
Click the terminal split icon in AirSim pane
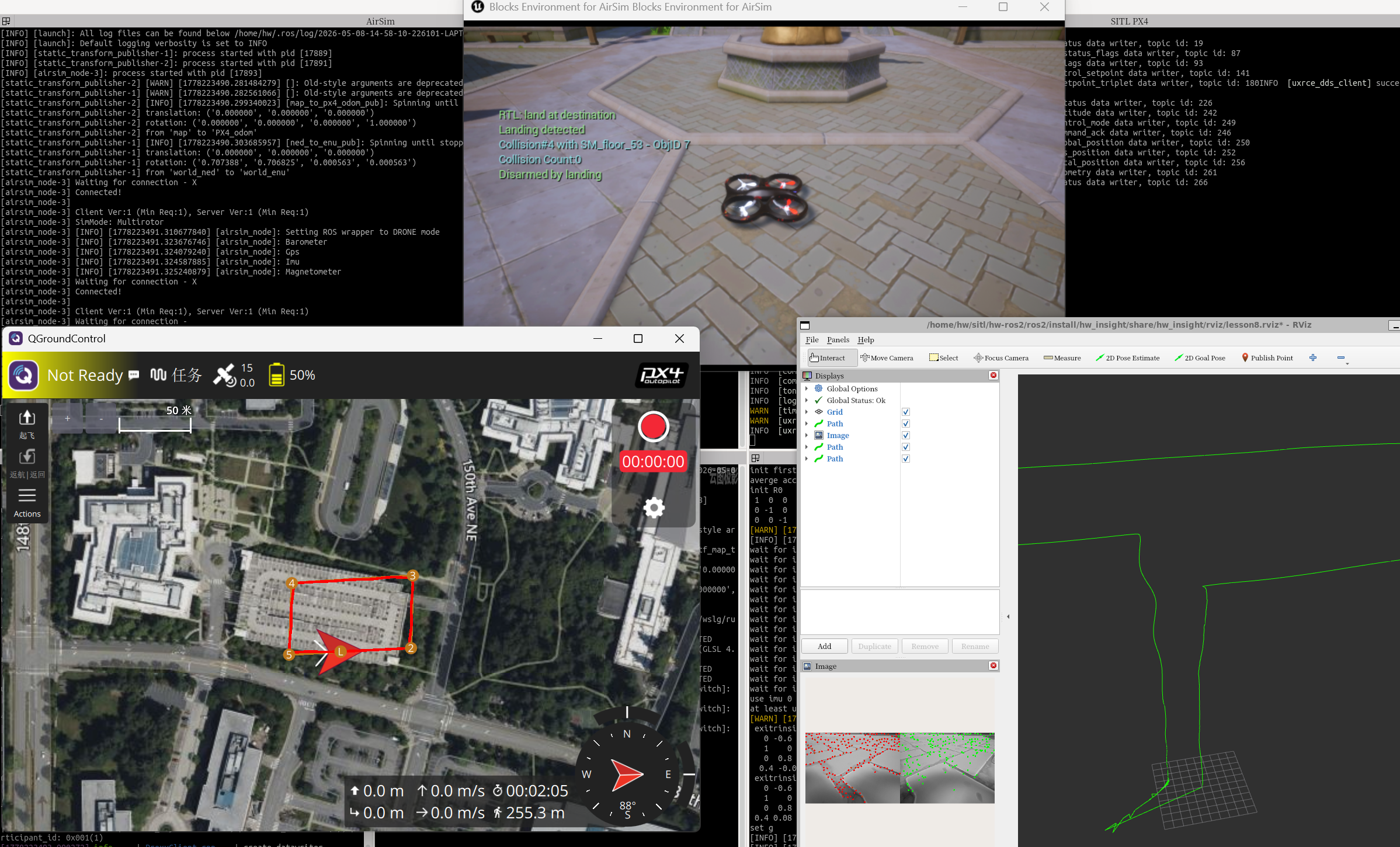coord(6,21)
